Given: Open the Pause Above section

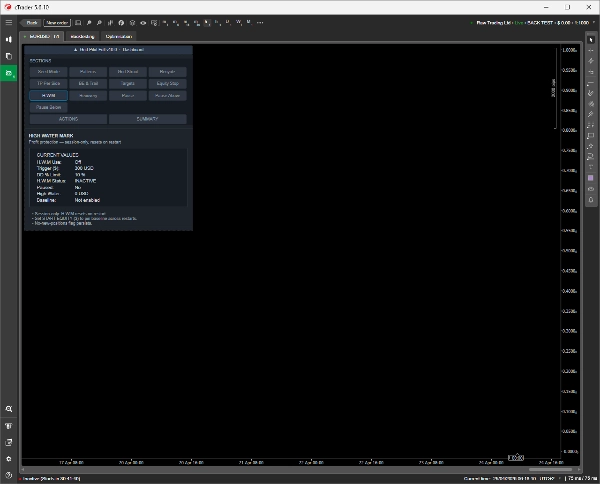Looking at the screenshot, I should [x=168, y=95].
